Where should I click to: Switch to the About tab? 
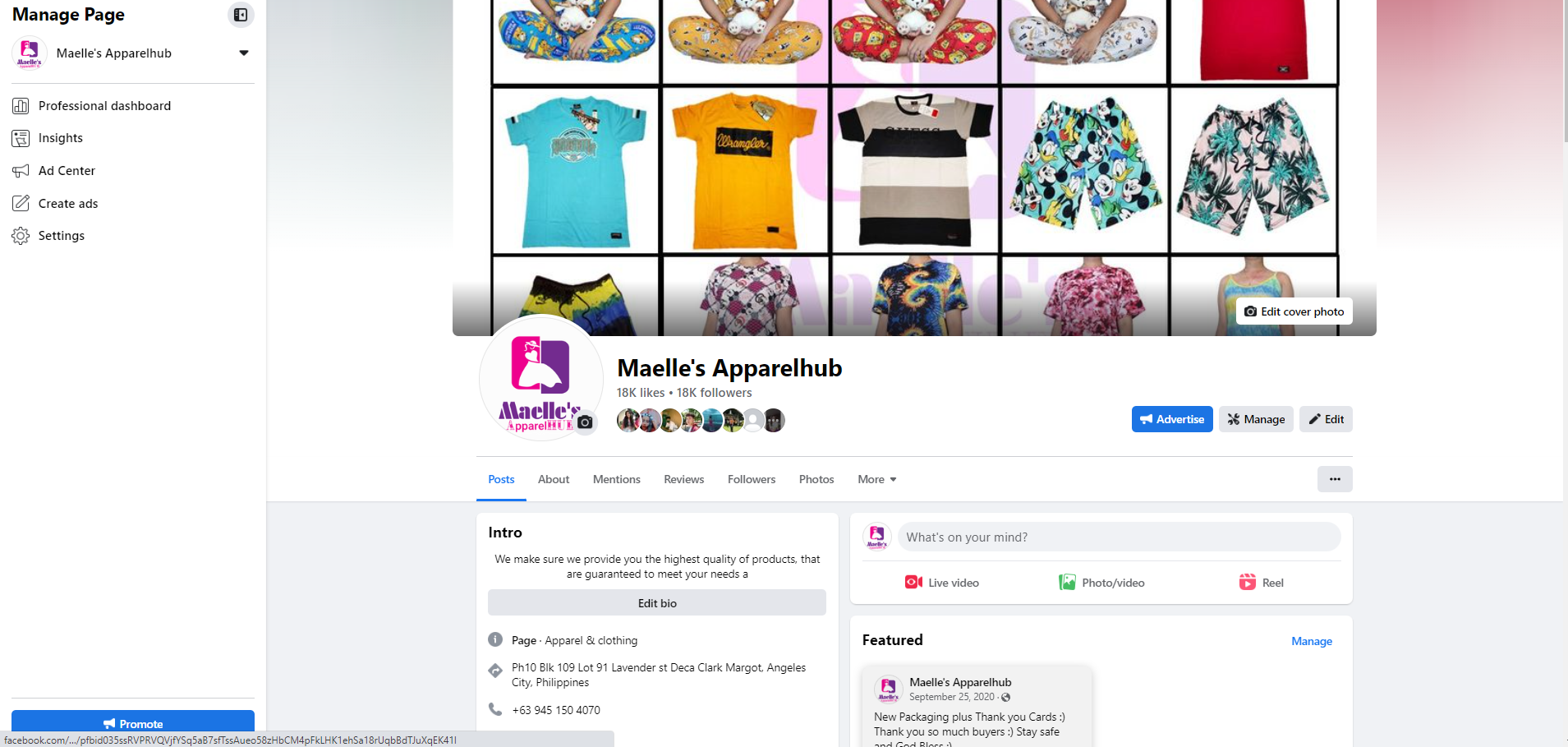[554, 479]
